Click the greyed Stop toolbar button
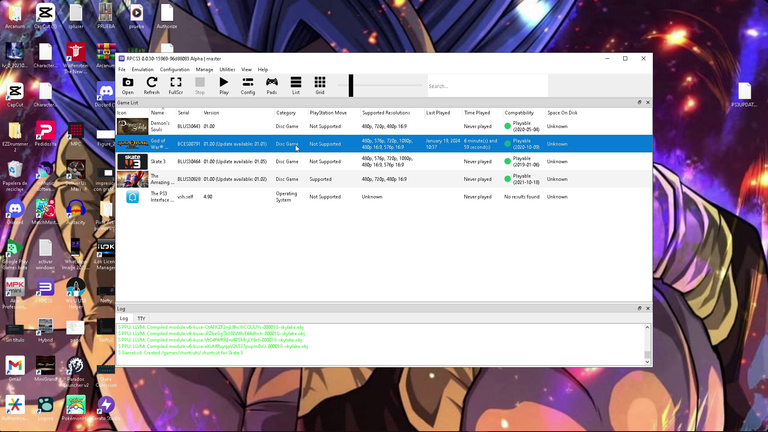Screen dimensions: 768x432 [200, 85]
